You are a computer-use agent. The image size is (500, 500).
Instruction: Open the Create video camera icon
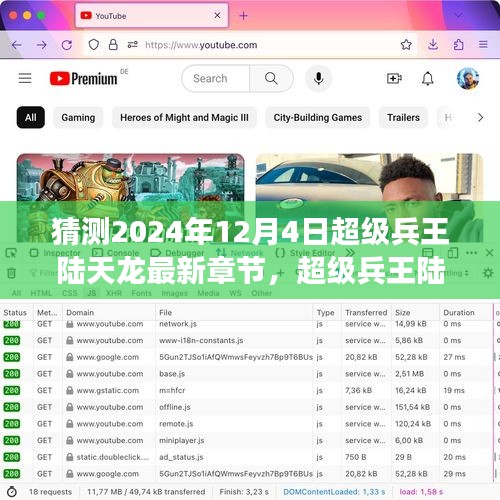point(394,79)
